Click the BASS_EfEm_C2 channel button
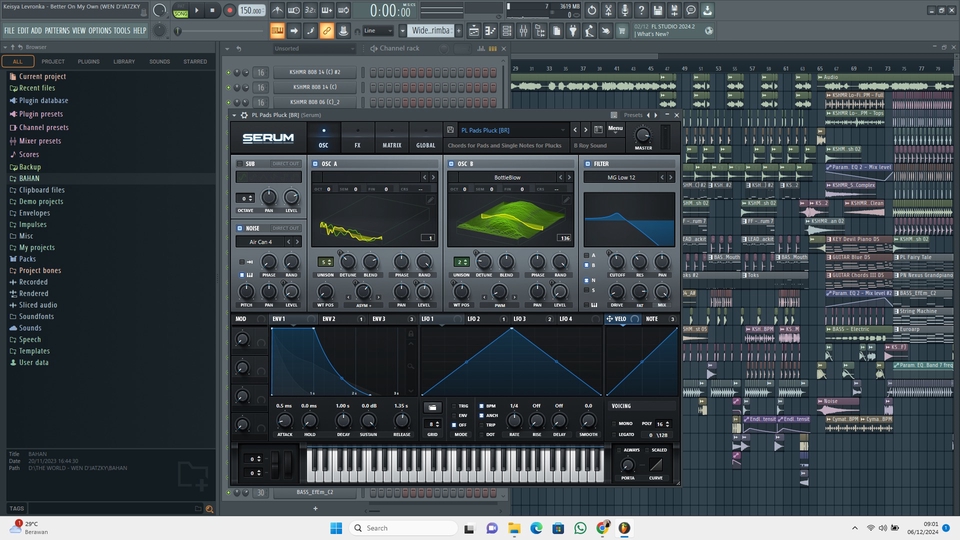This screenshot has height=540, width=960. pyautogui.click(x=315, y=492)
